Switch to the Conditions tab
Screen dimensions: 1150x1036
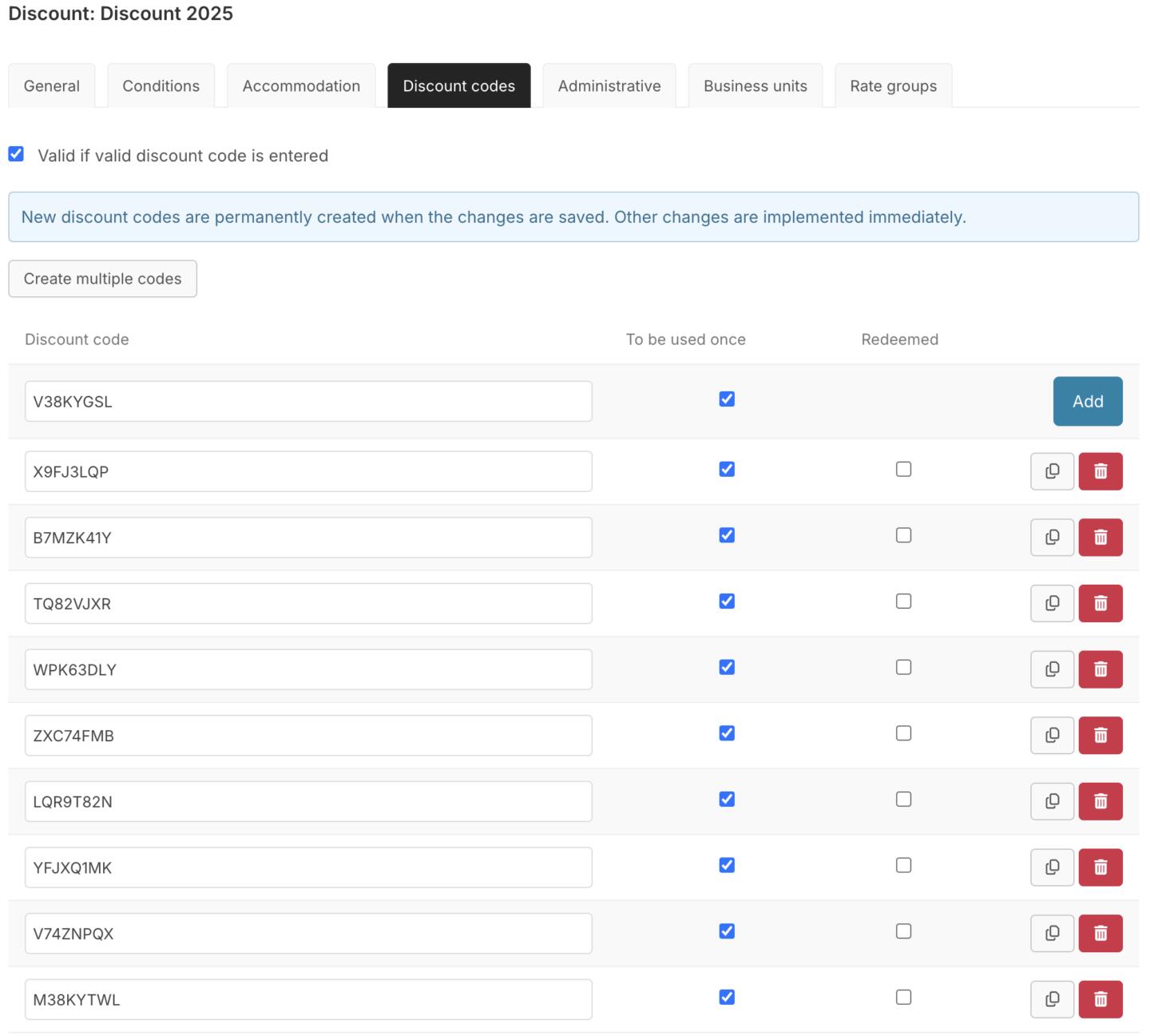(x=161, y=85)
